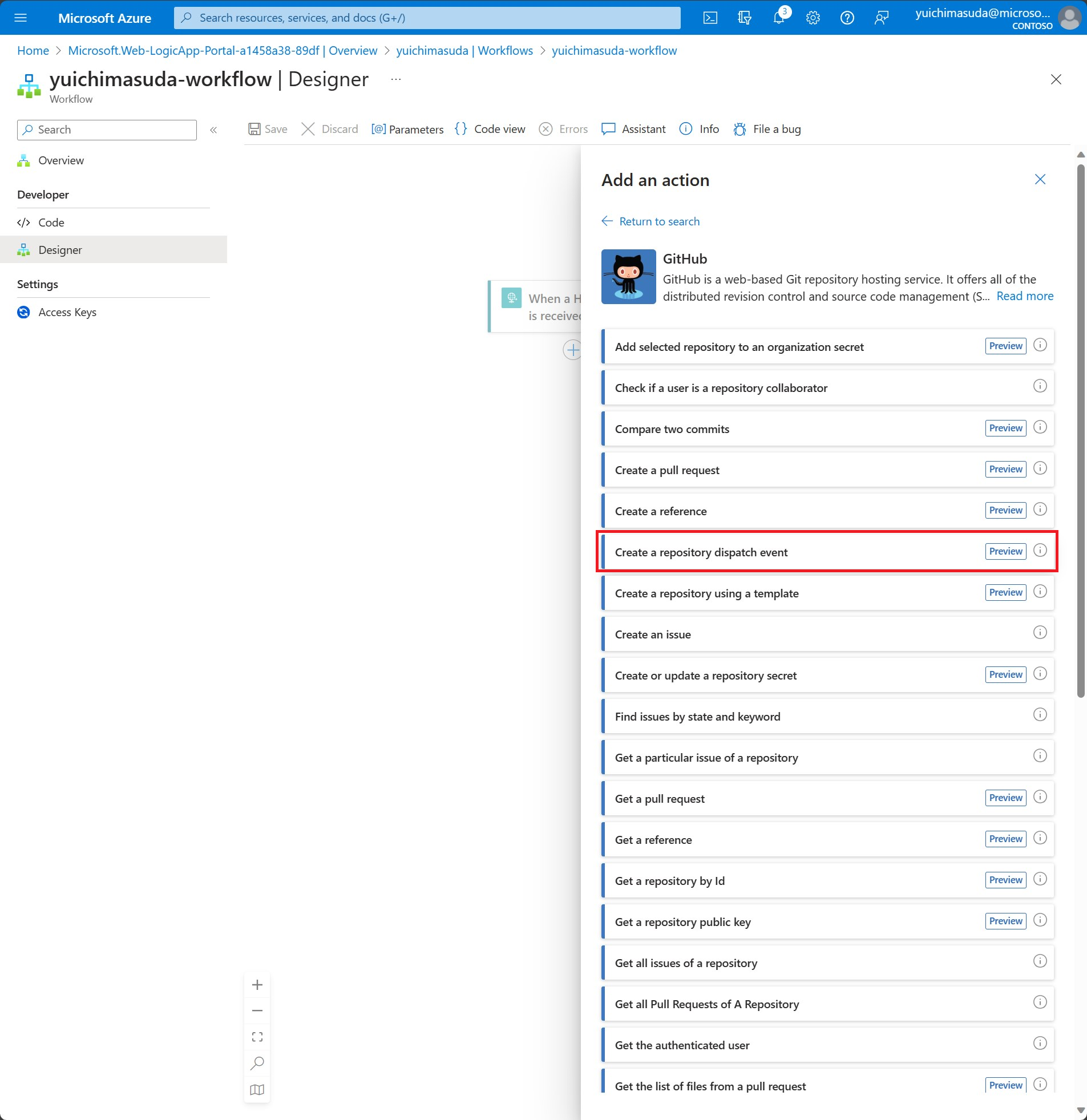Screen dimensions: 1087x1120
Task: Click the top search resources bar
Action: click(427, 18)
